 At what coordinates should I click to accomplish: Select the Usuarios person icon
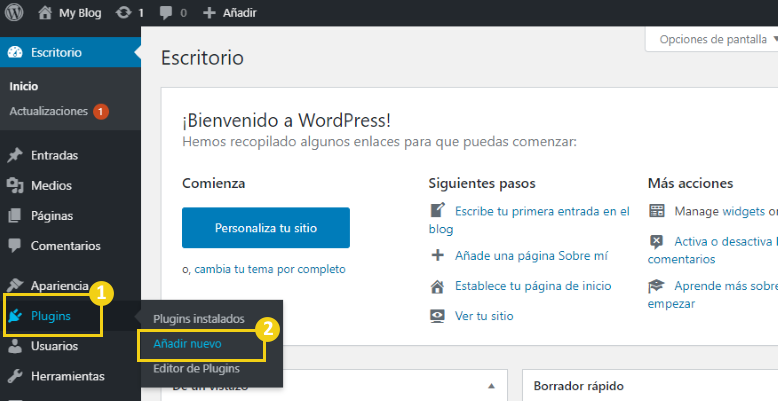[x=15, y=346]
